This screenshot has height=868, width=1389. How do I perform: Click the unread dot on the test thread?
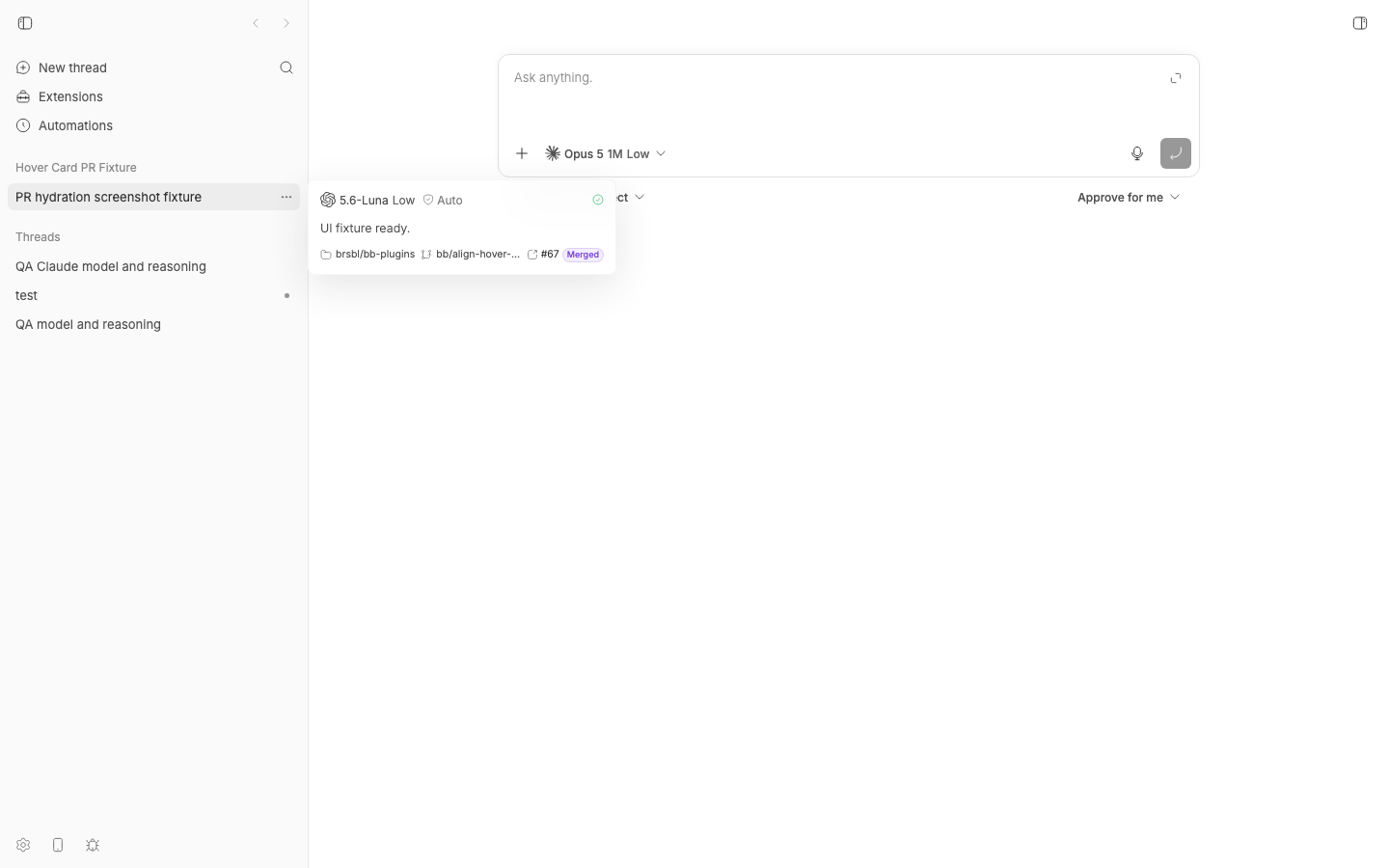[x=286, y=295]
